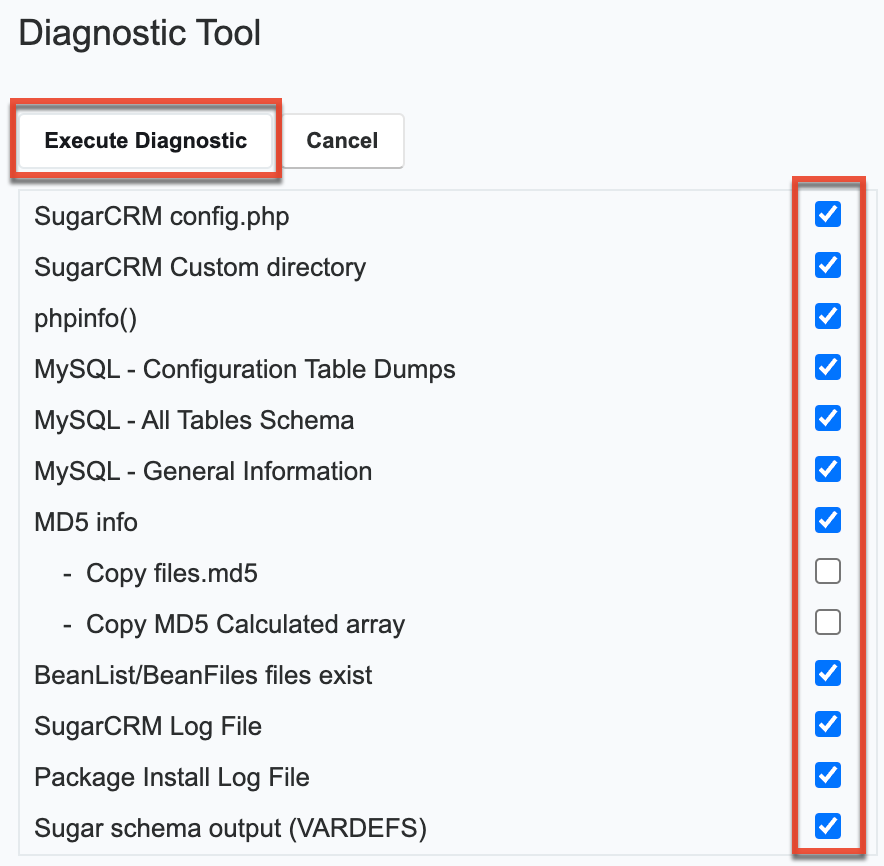
Task: Select the SugarCRM Log File label
Action: 147,726
